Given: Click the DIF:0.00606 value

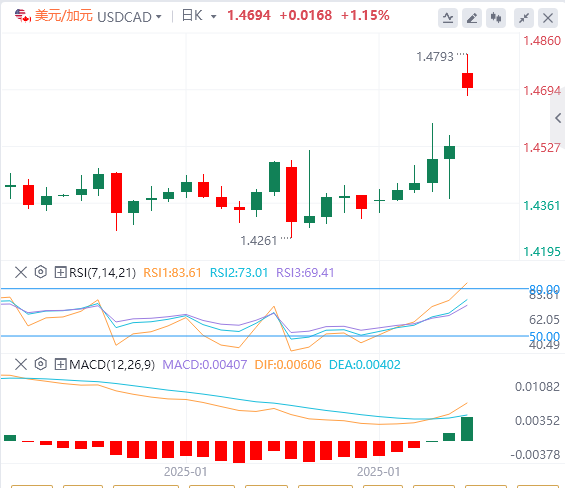Looking at the screenshot, I should pos(288,365).
